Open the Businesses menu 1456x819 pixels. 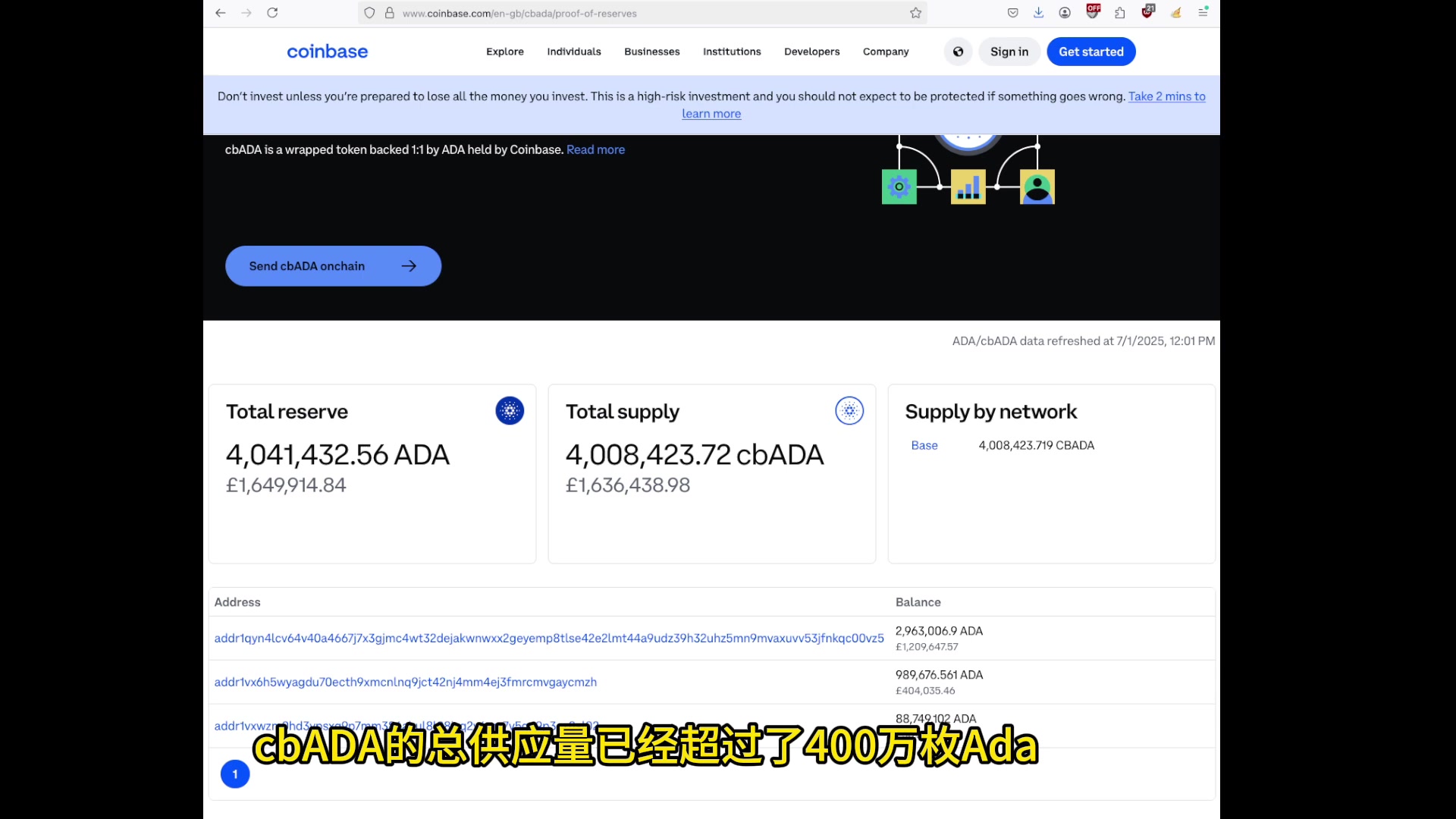tap(652, 52)
